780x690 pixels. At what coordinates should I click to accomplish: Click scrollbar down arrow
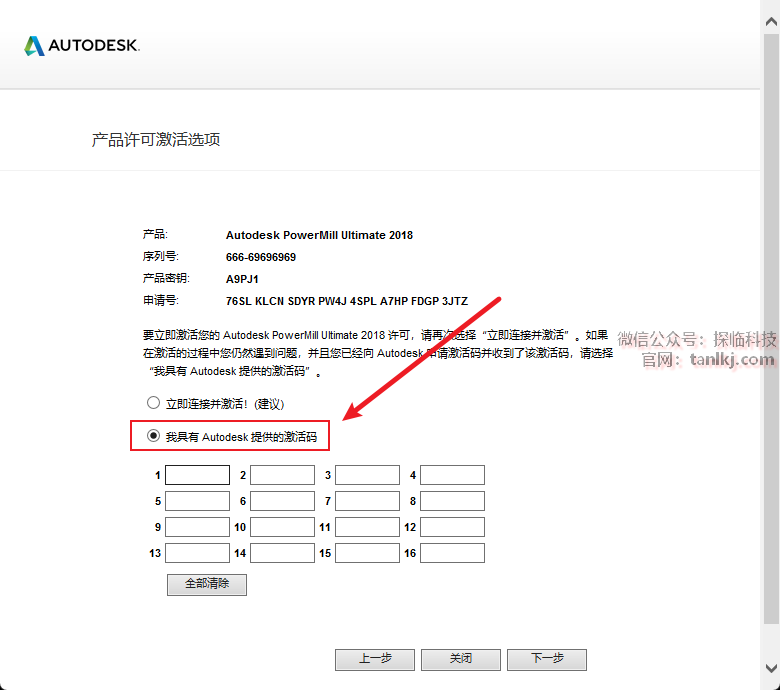(x=772, y=668)
